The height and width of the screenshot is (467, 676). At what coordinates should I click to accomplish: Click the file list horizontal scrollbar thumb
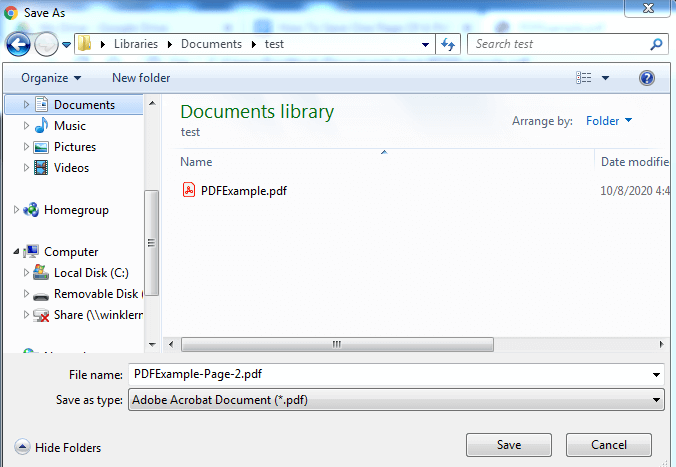click(x=337, y=345)
